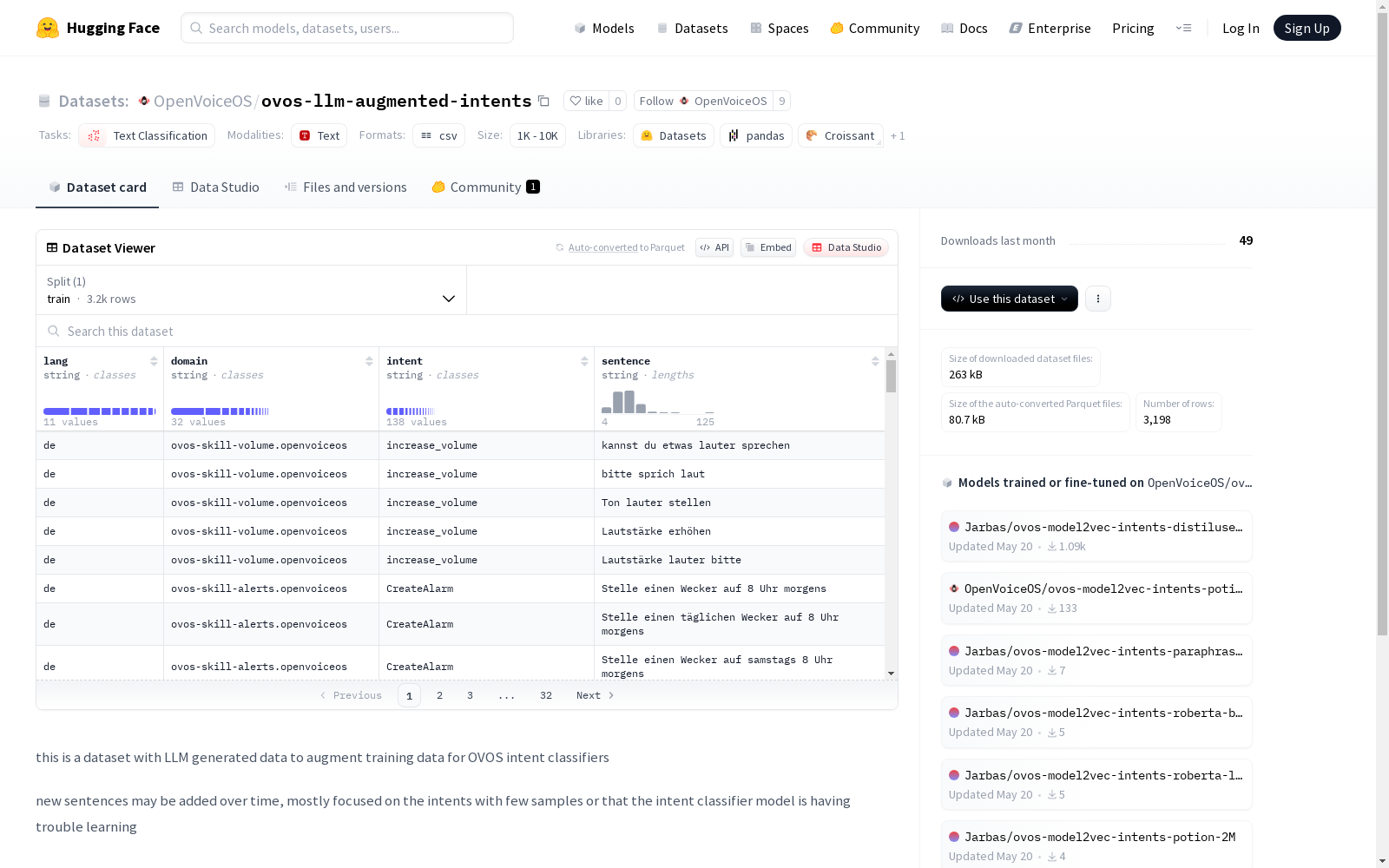Show the +1 additional library tags
Viewport: 1389px width, 868px height.
[x=898, y=135]
